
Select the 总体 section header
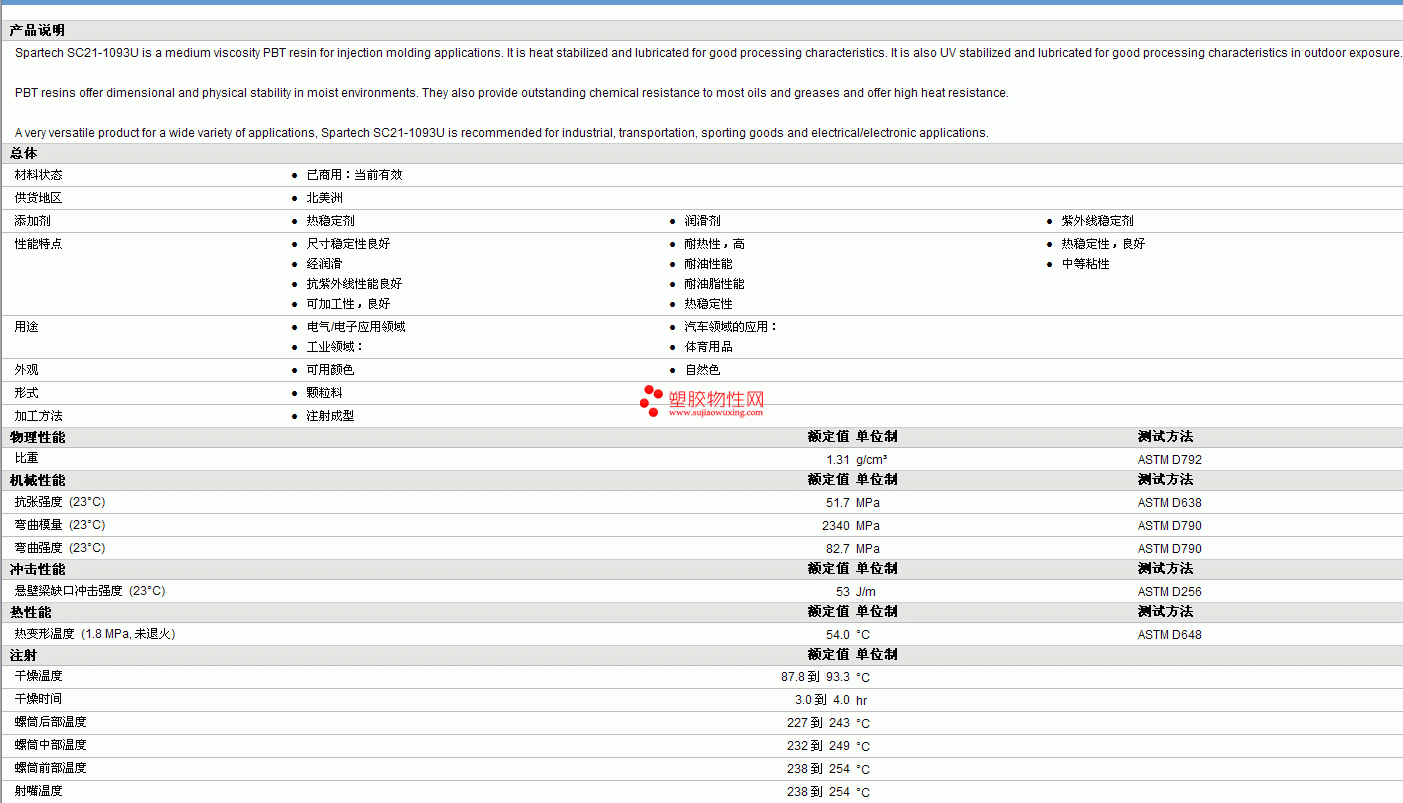pos(24,153)
